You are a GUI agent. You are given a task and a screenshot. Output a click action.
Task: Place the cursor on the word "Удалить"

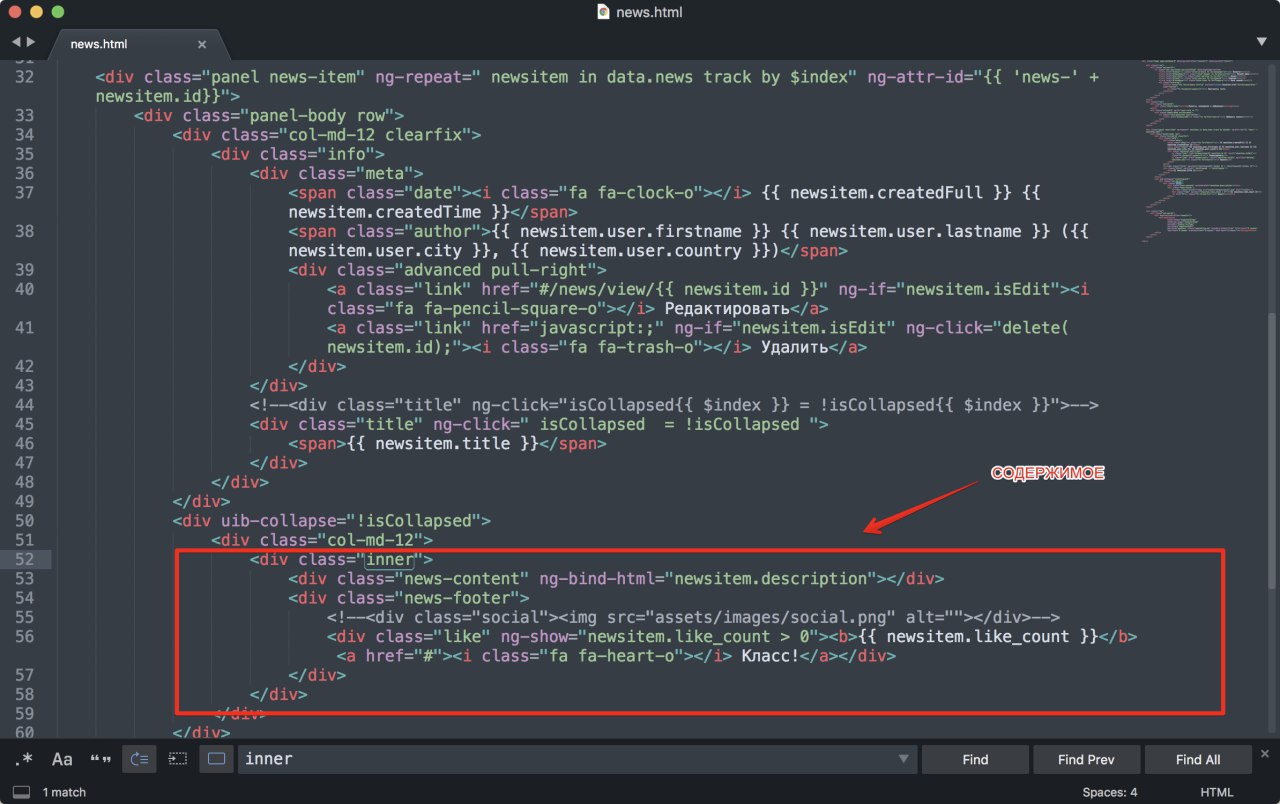(x=796, y=347)
